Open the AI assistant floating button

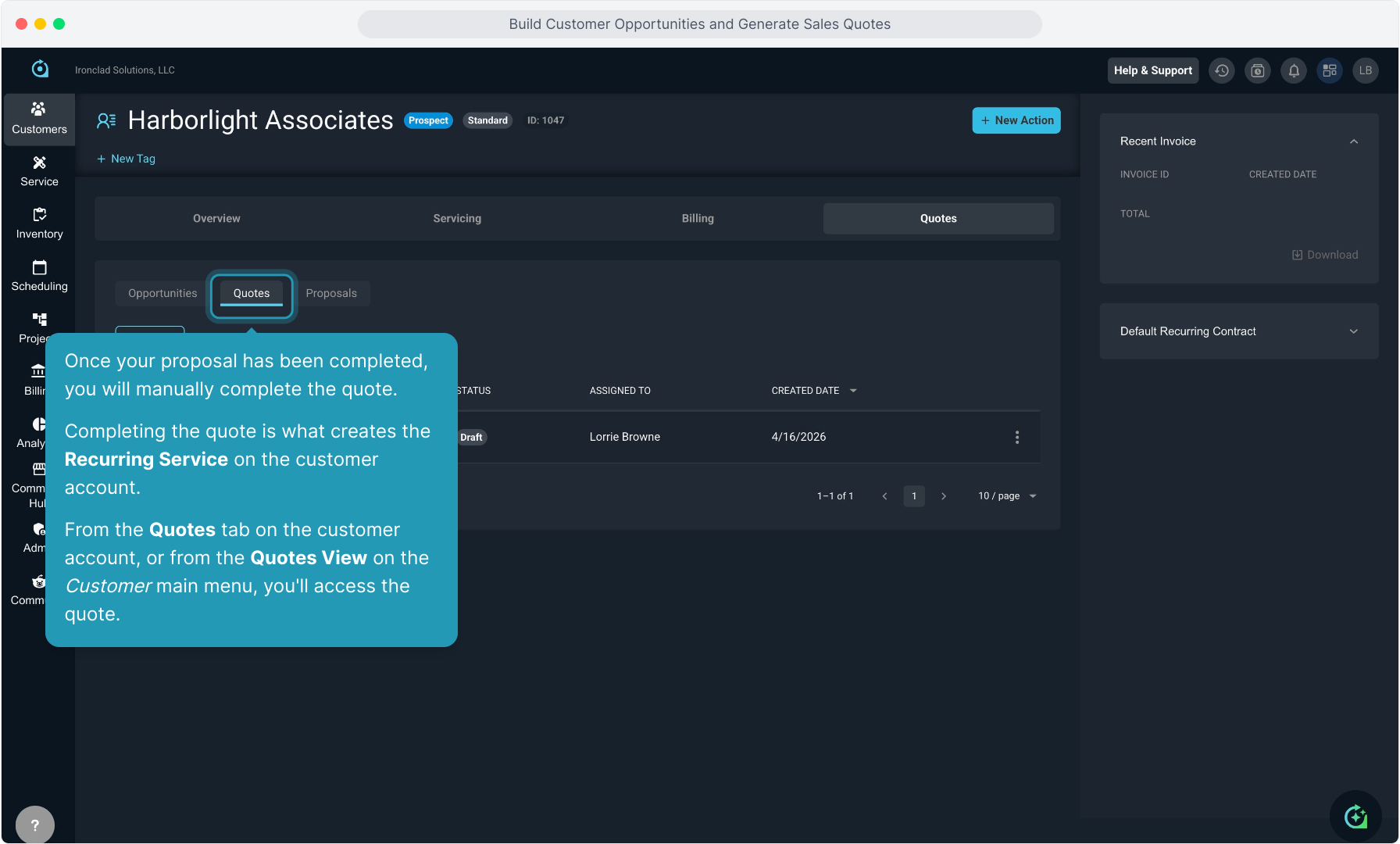(1355, 817)
